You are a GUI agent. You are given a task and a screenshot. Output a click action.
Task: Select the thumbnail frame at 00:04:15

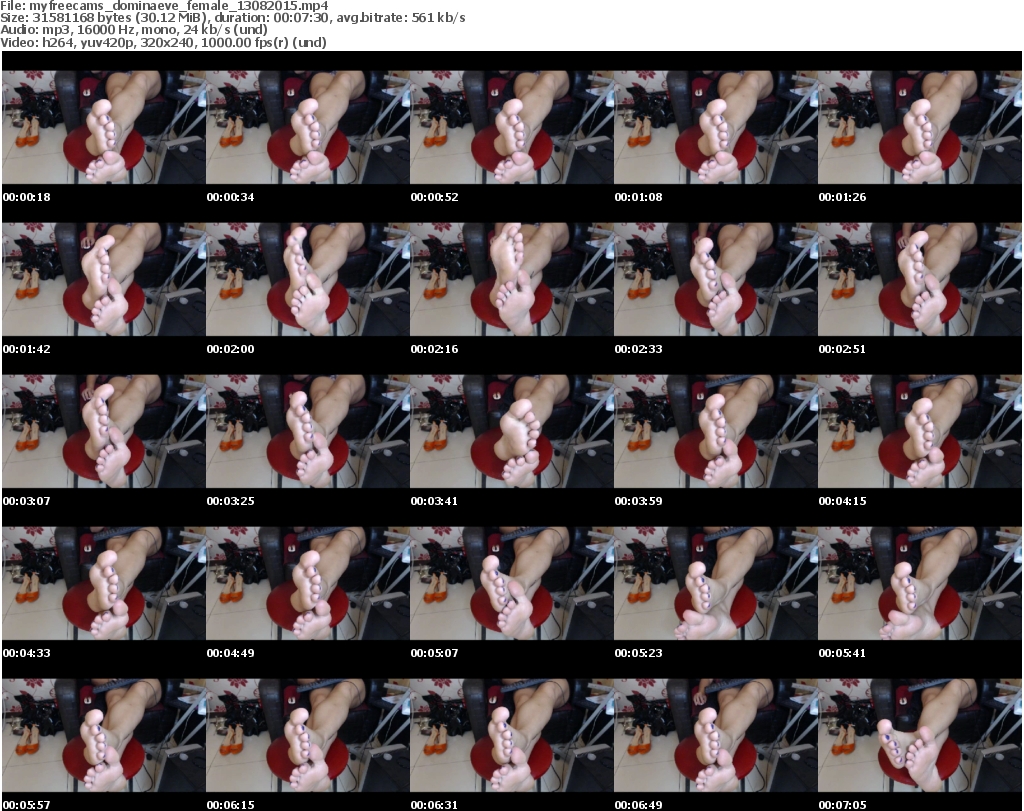pos(920,432)
